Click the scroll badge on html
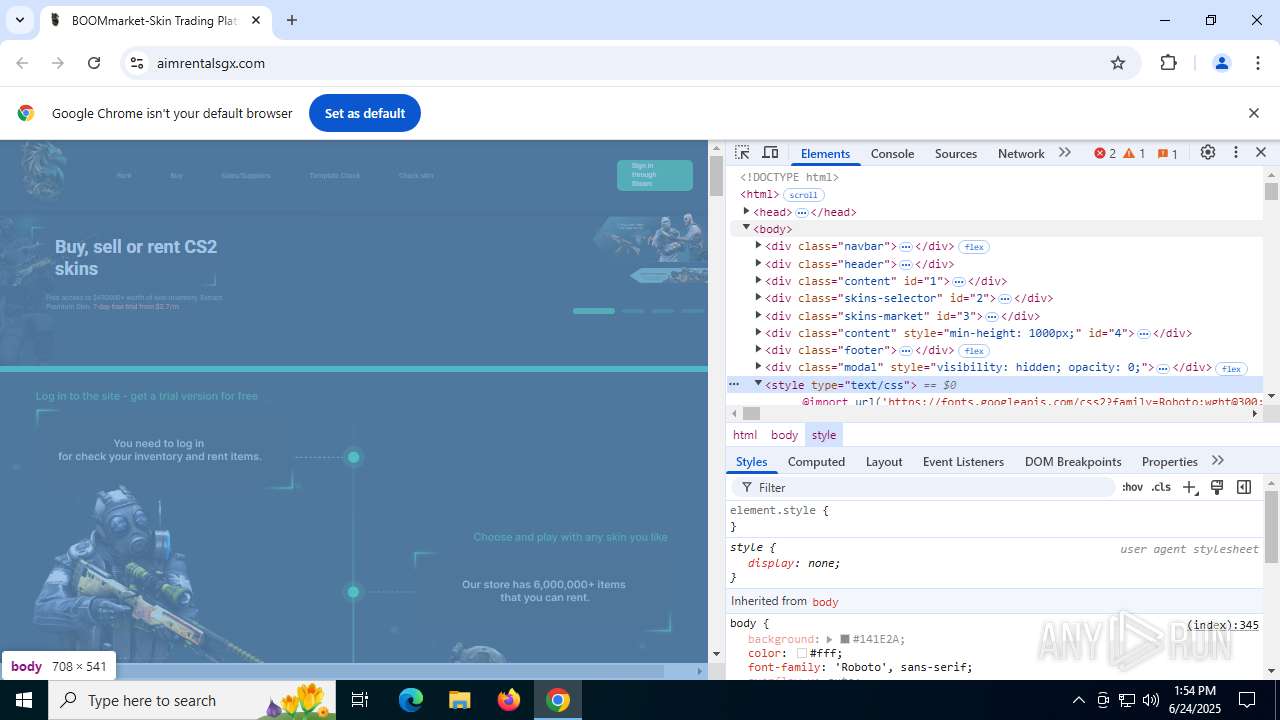Image resolution: width=1280 pixels, height=720 pixels. tap(804, 195)
